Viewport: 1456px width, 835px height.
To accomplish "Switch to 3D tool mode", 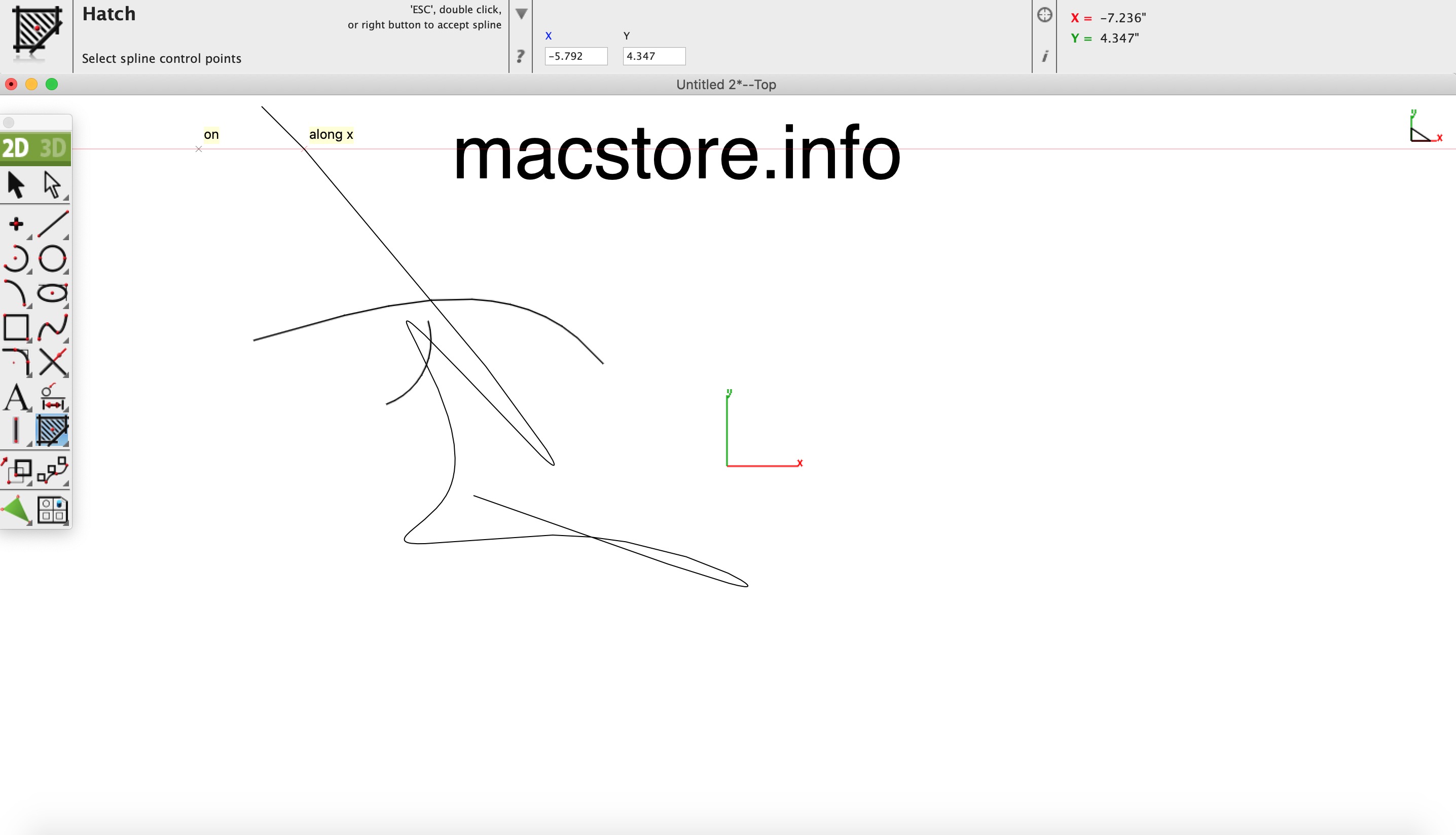I will (x=53, y=148).
